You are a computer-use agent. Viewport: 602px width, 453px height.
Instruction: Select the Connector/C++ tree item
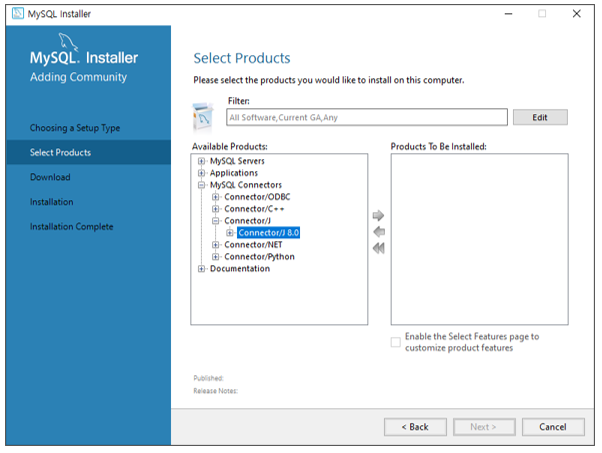(x=254, y=209)
